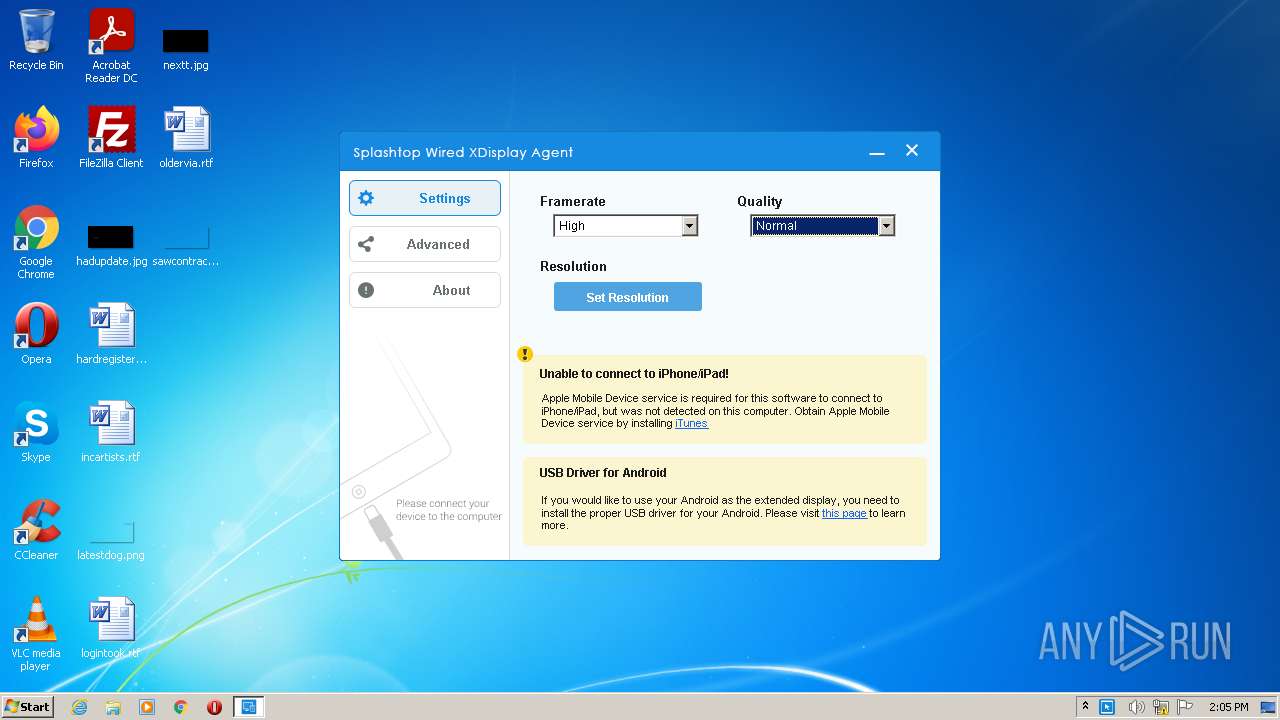1280x720 pixels.
Task: Launch Acrobat Reader DC shortcut
Action: (x=111, y=47)
